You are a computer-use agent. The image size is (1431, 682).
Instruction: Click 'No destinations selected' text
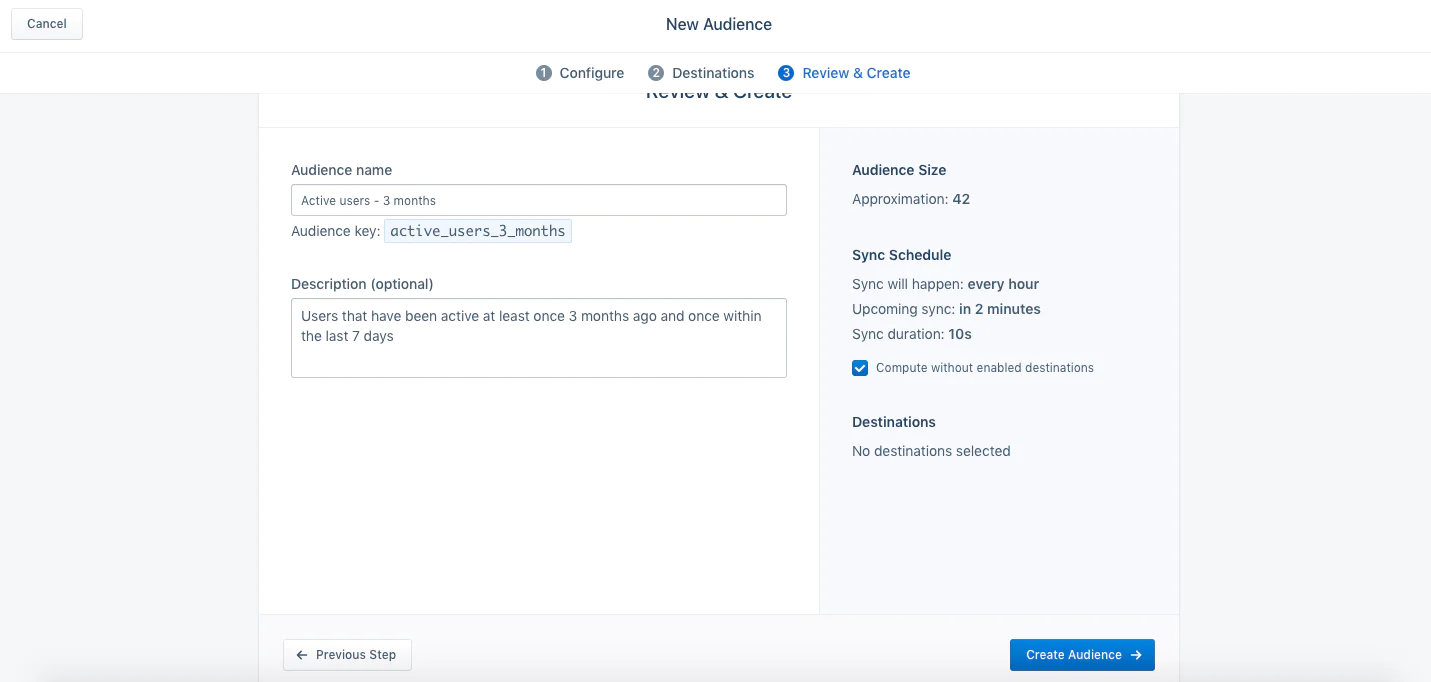point(931,451)
